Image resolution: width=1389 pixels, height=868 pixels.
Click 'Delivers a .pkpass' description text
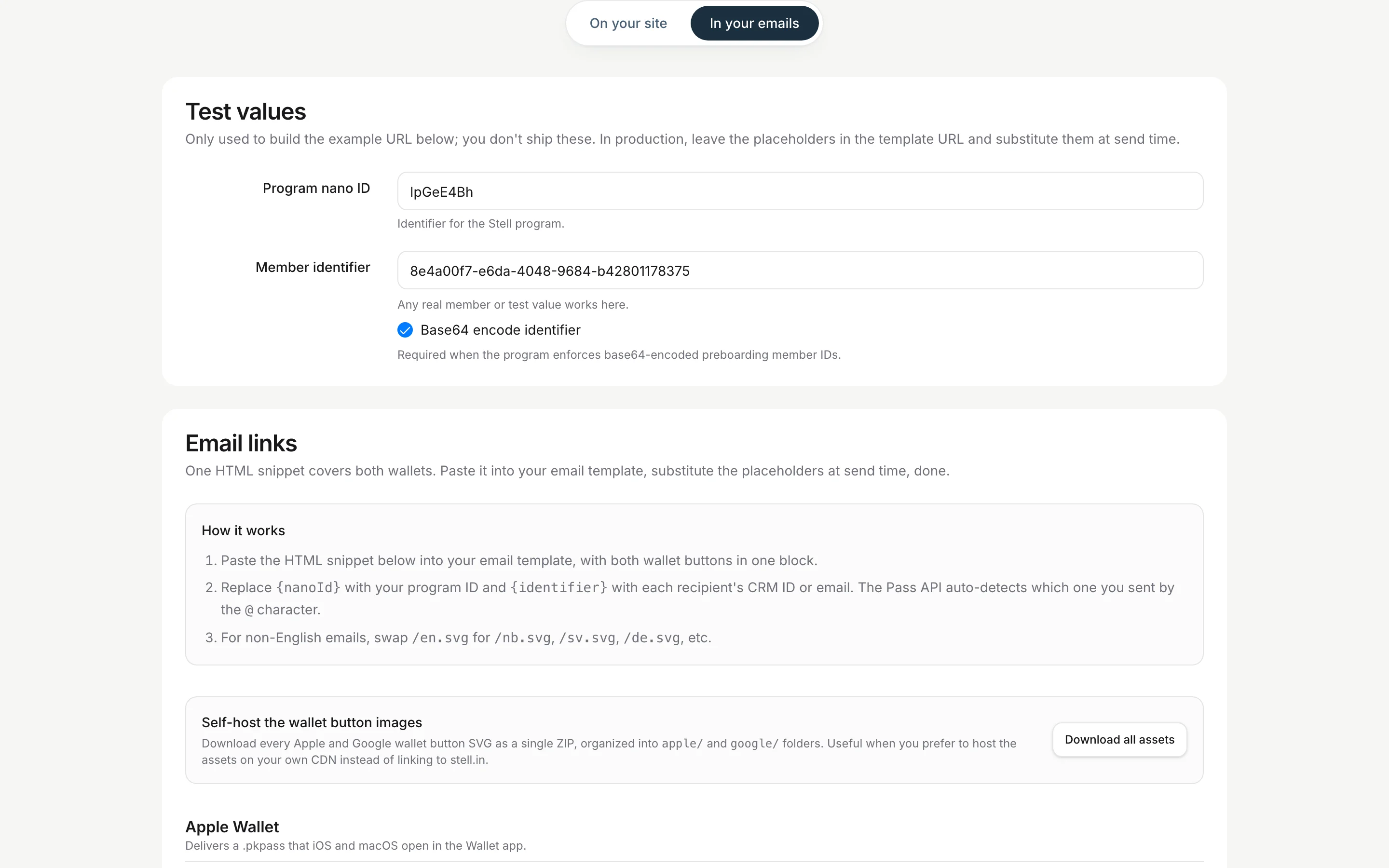pyautogui.click(x=355, y=846)
